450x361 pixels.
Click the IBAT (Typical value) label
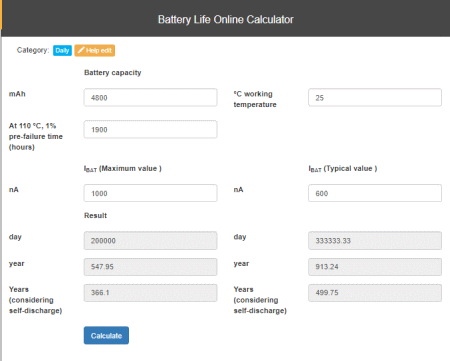point(343,169)
